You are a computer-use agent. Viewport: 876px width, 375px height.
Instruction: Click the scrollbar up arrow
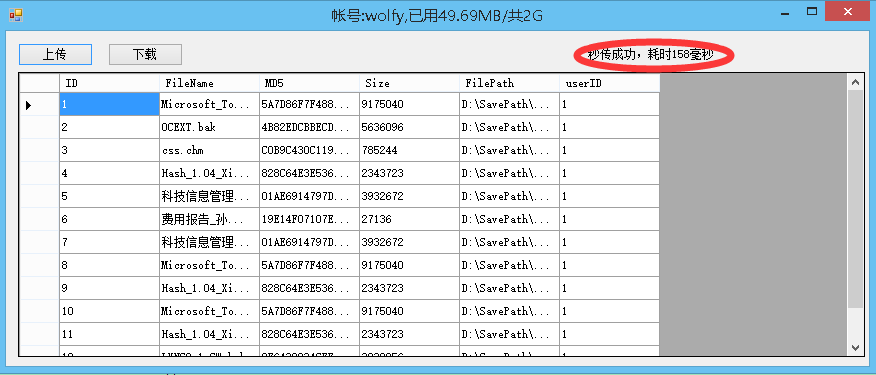[855, 82]
